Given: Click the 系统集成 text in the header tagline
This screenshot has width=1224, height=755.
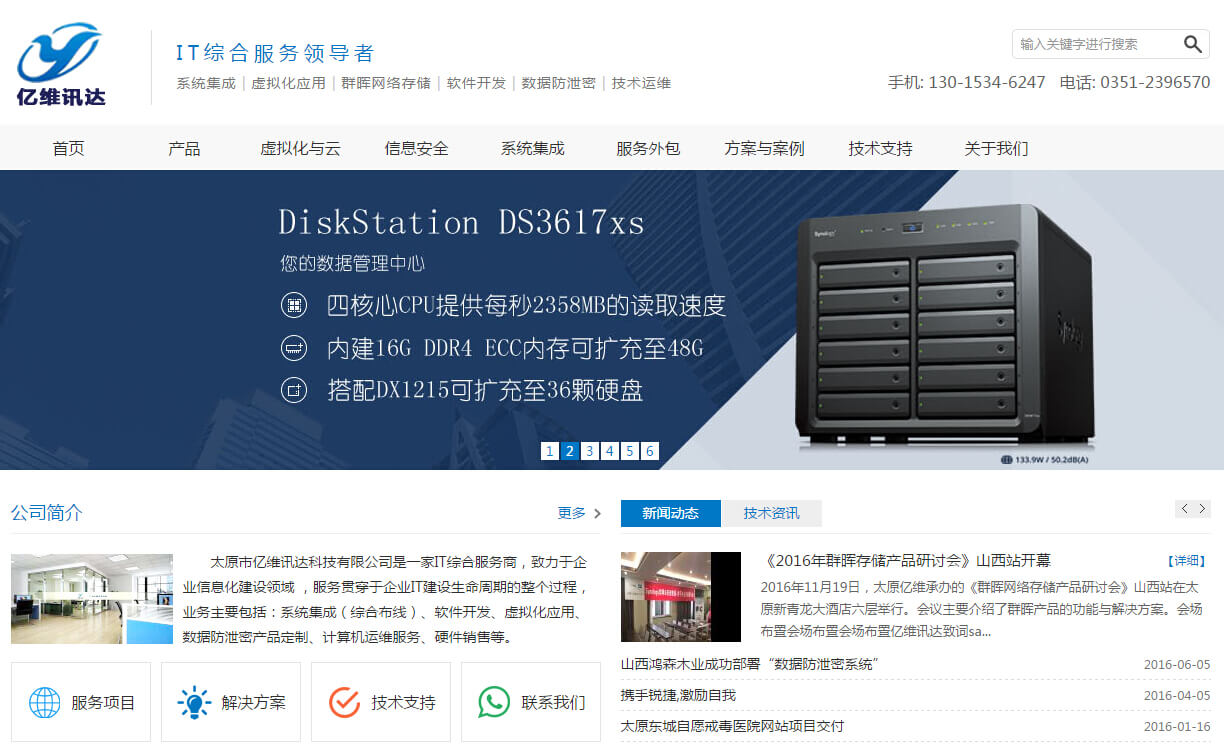Looking at the screenshot, I should 206,83.
